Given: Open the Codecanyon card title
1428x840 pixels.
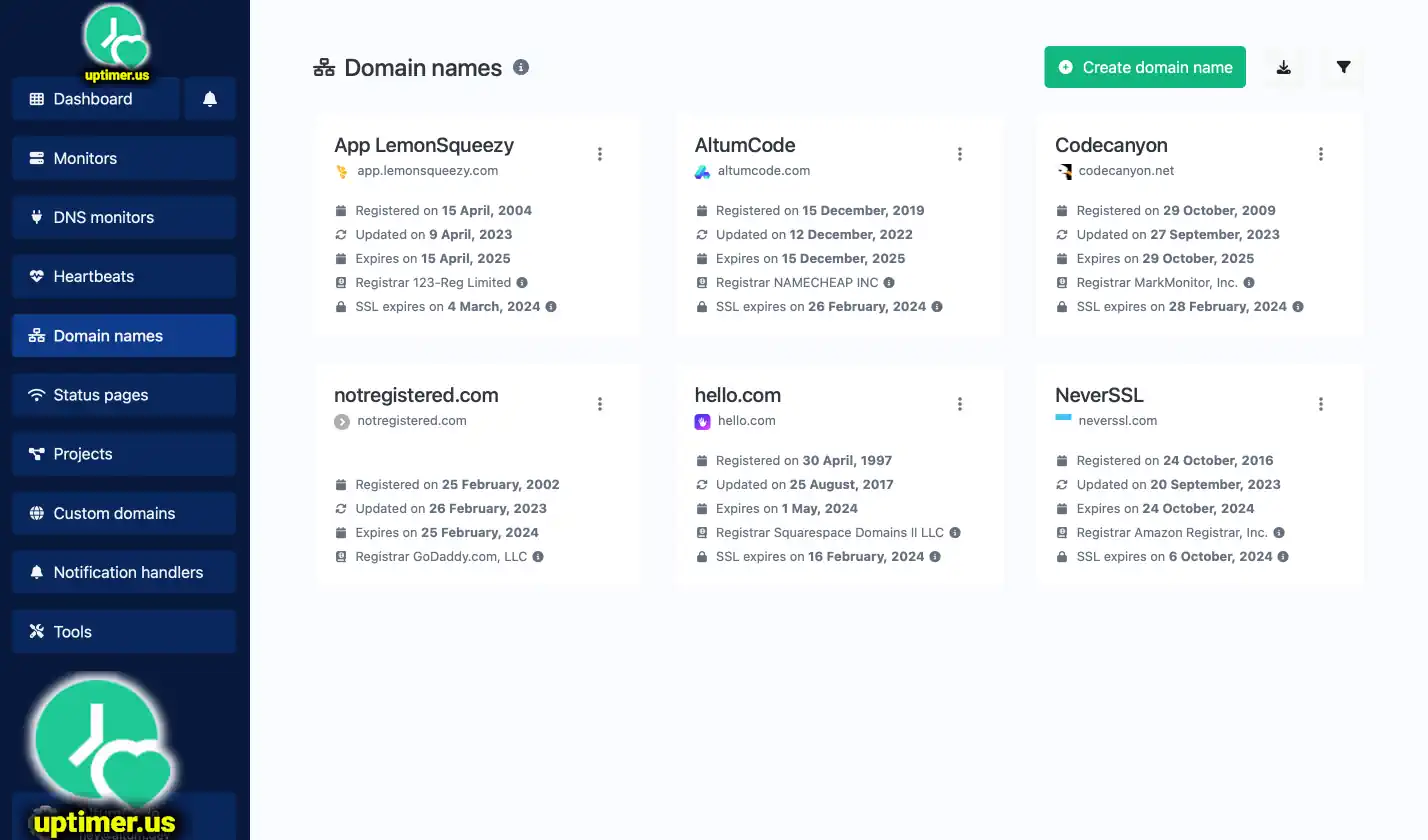Looking at the screenshot, I should pyautogui.click(x=1111, y=145).
